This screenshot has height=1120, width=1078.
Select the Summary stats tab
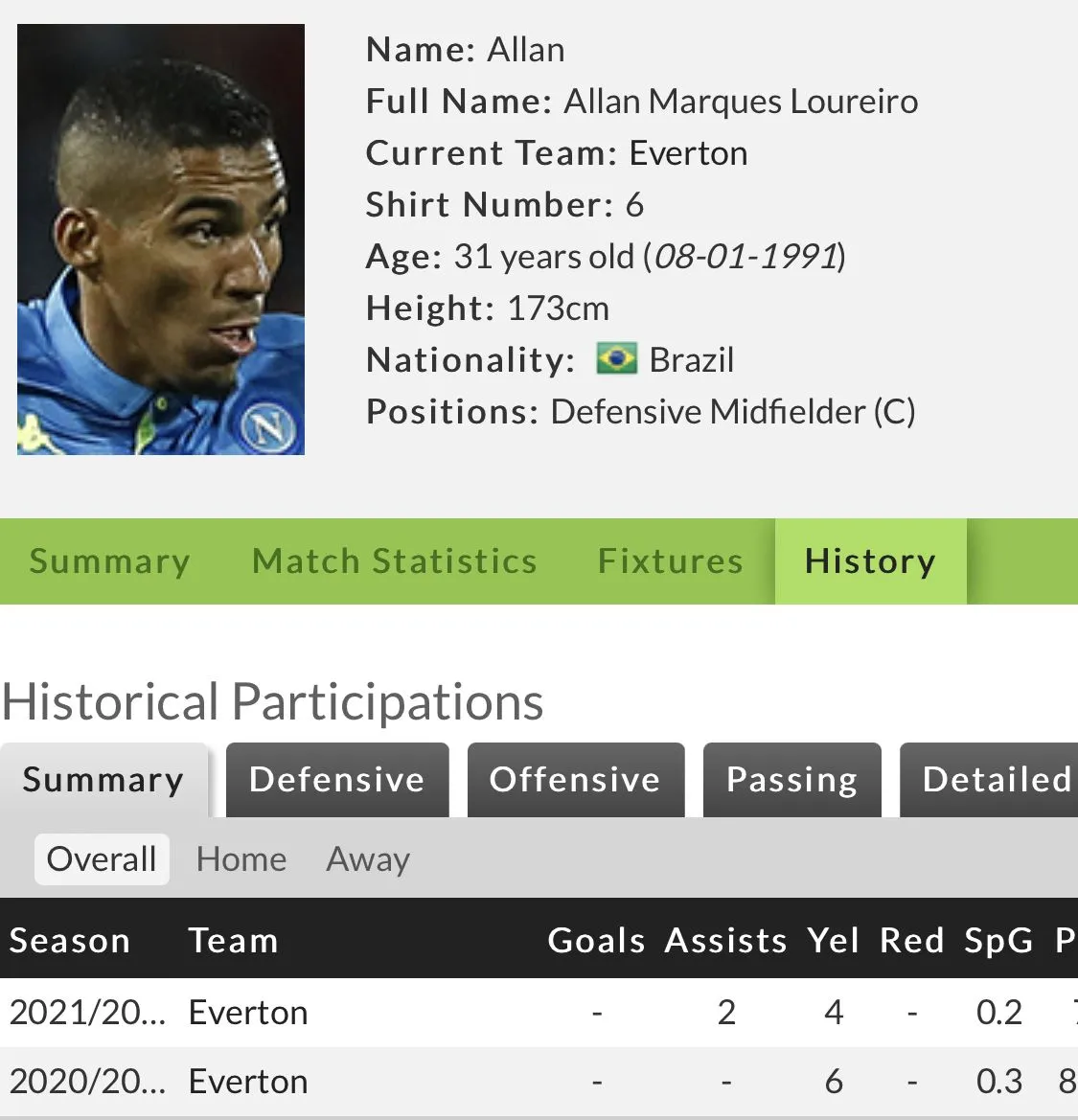103,780
